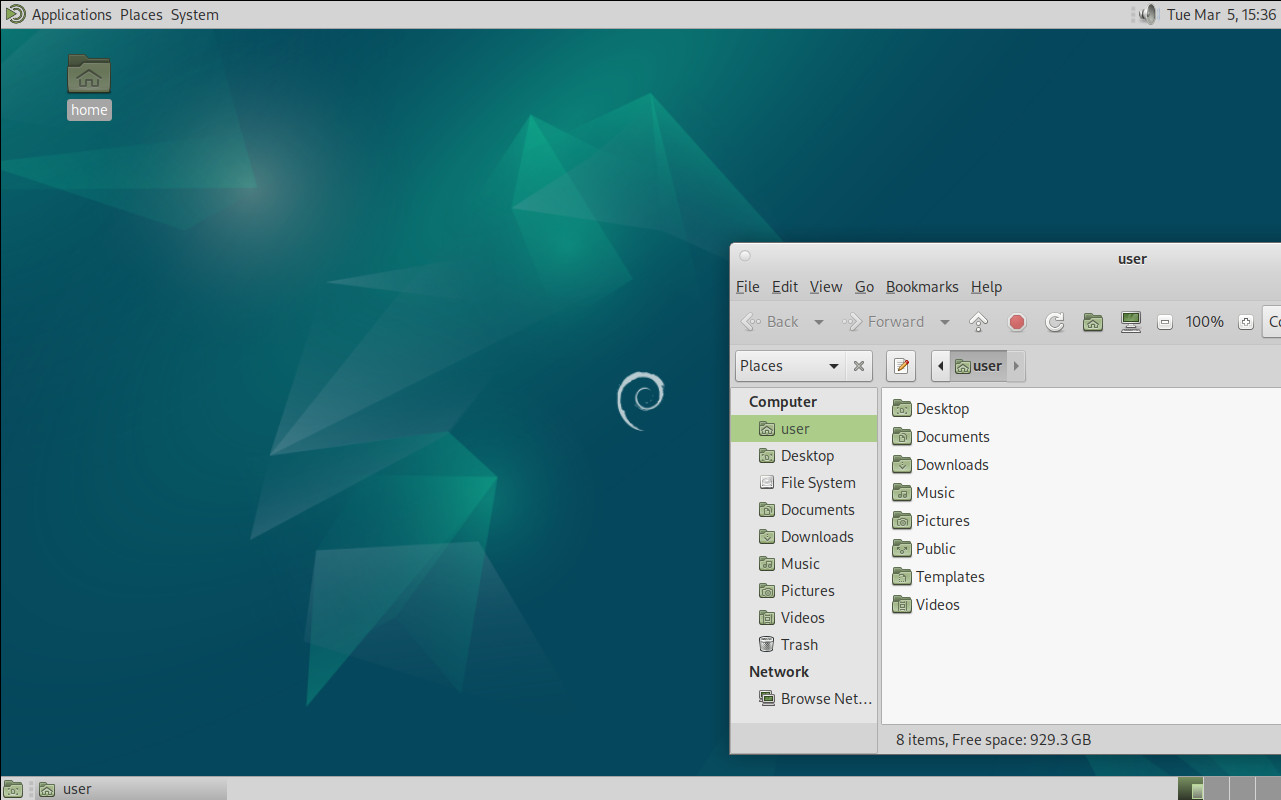This screenshot has width=1281, height=800.
Task: Open the Forward button history dropdown
Action: tap(944, 321)
